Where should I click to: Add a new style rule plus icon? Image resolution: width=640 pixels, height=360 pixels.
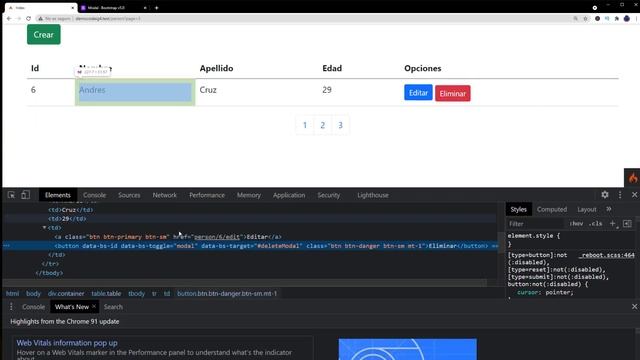coord(613,223)
